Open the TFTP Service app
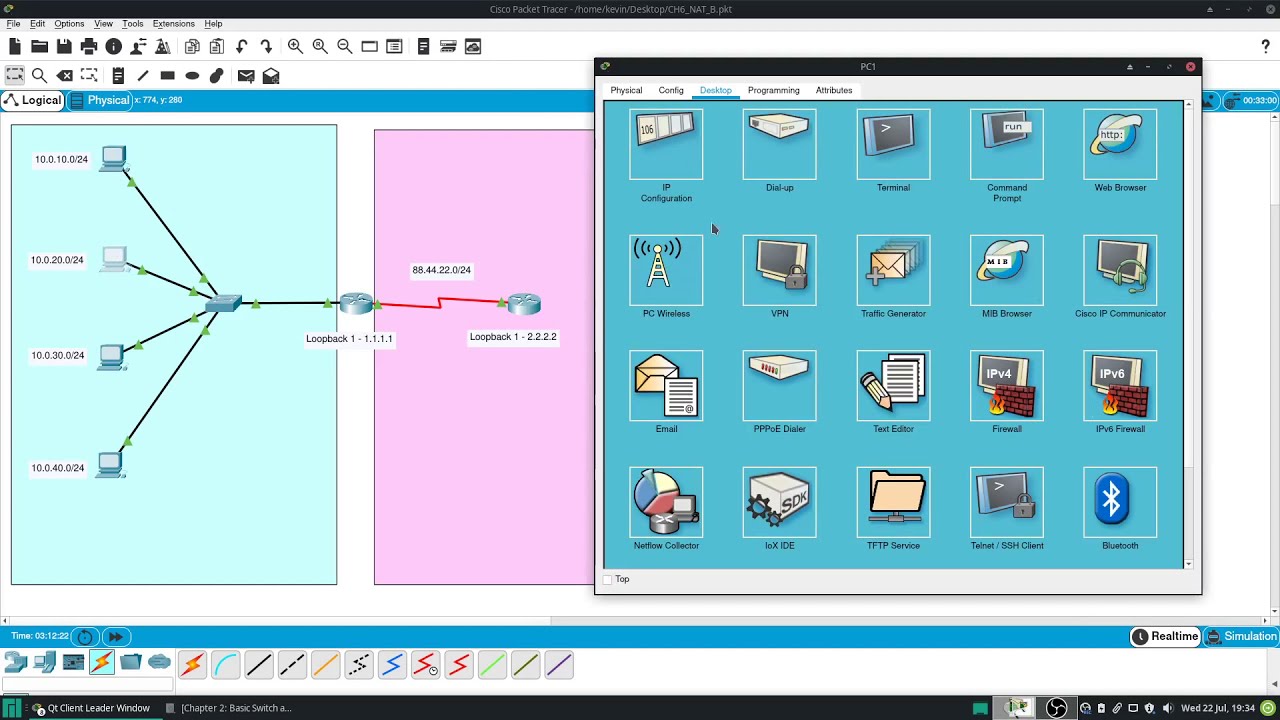 [x=893, y=502]
